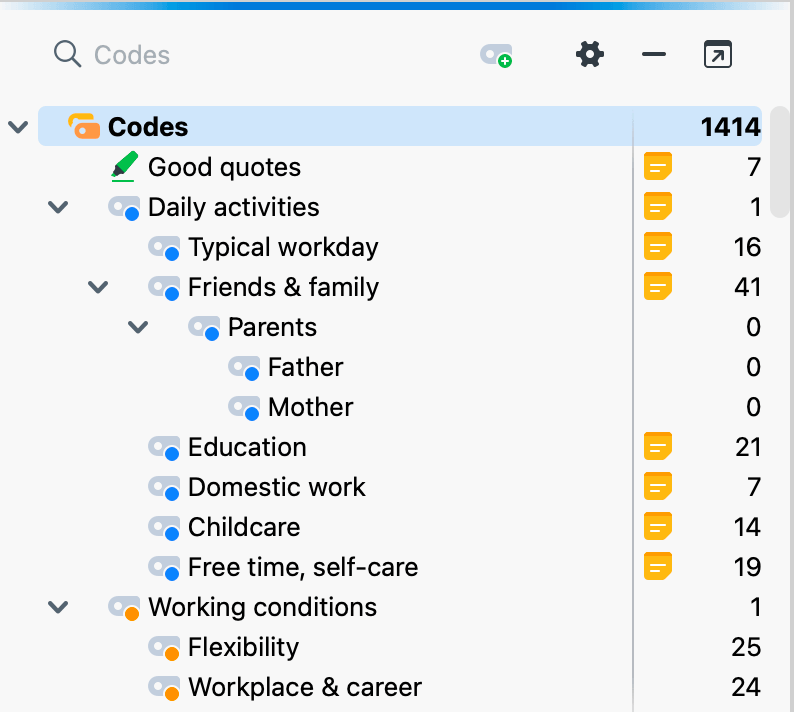This screenshot has height=712, width=794.
Task: Click the Typical workday code icon
Action: (x=164, y=248)
